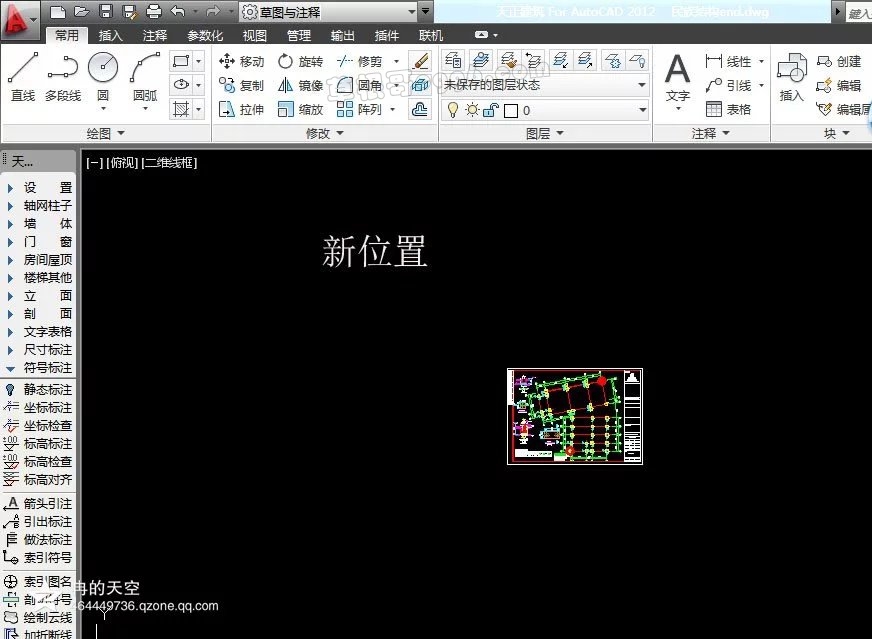
Task: Open the 未保存的图层状态 layer state dropdown
Action: click(545, 85)
